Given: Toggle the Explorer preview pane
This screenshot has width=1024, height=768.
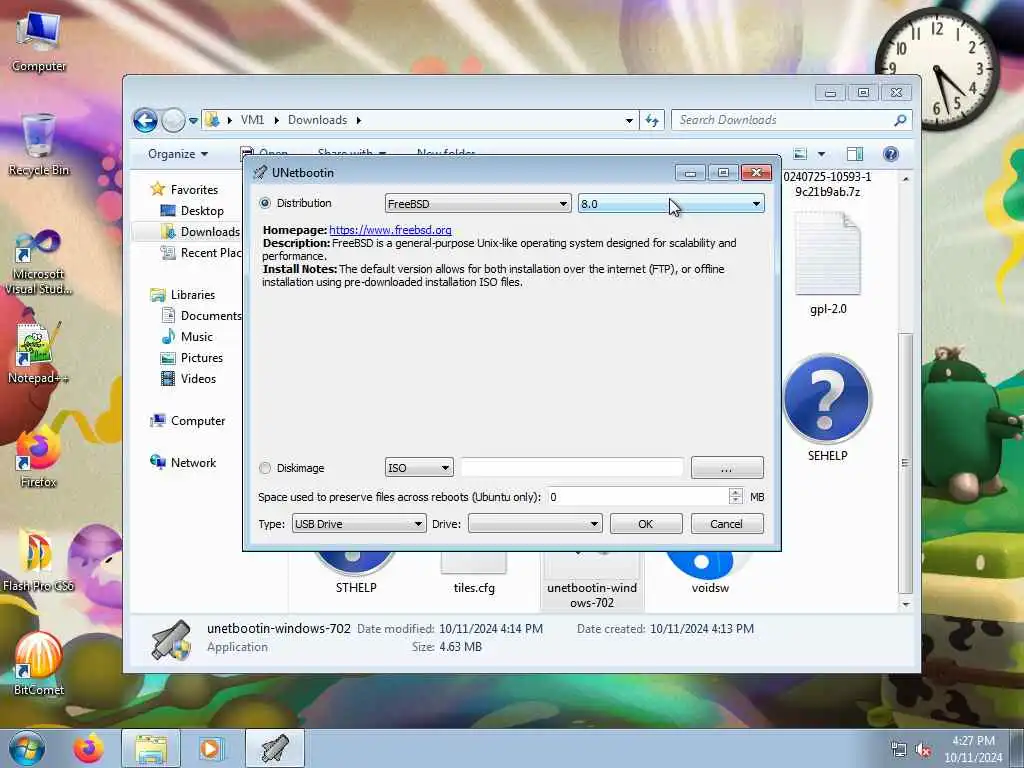Looking at the screenshot, I should coord(855,154).
